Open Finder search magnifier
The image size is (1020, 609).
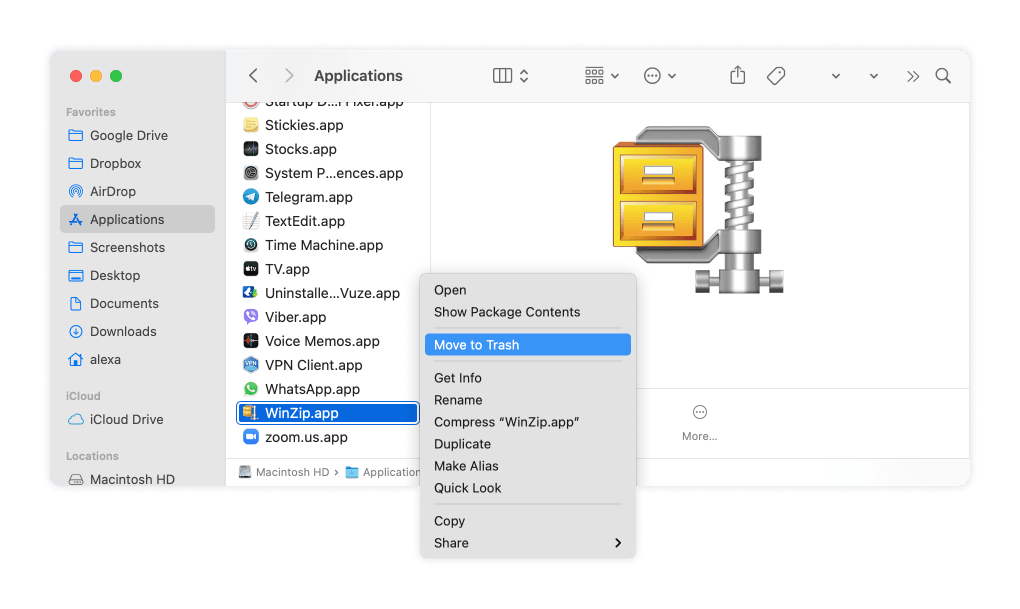tap(942, 76)
